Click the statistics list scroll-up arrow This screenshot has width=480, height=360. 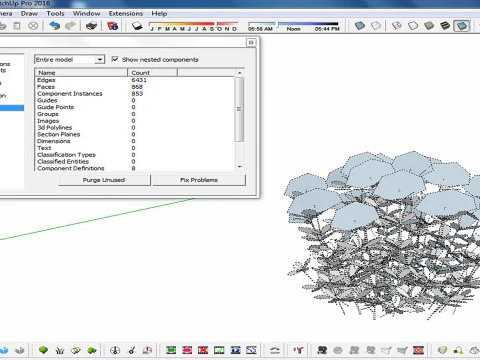(239, 73)
